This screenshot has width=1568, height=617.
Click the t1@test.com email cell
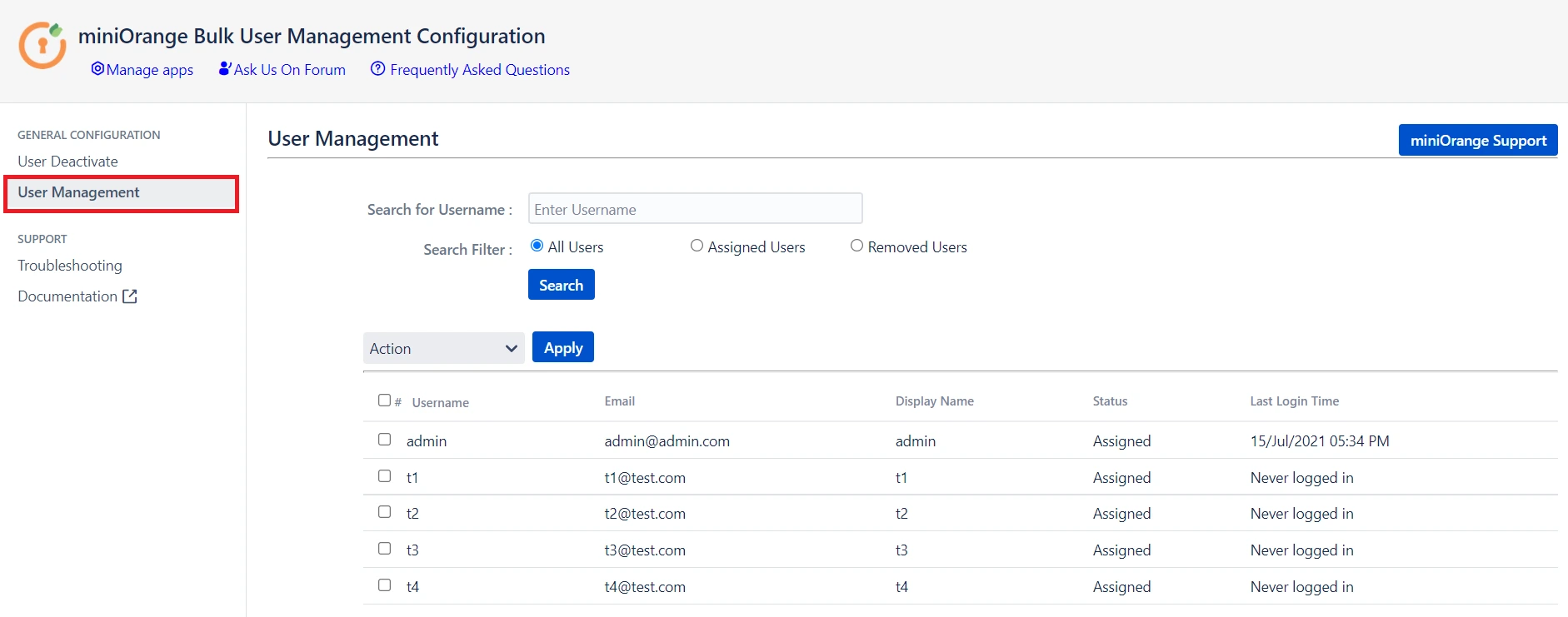645,478
